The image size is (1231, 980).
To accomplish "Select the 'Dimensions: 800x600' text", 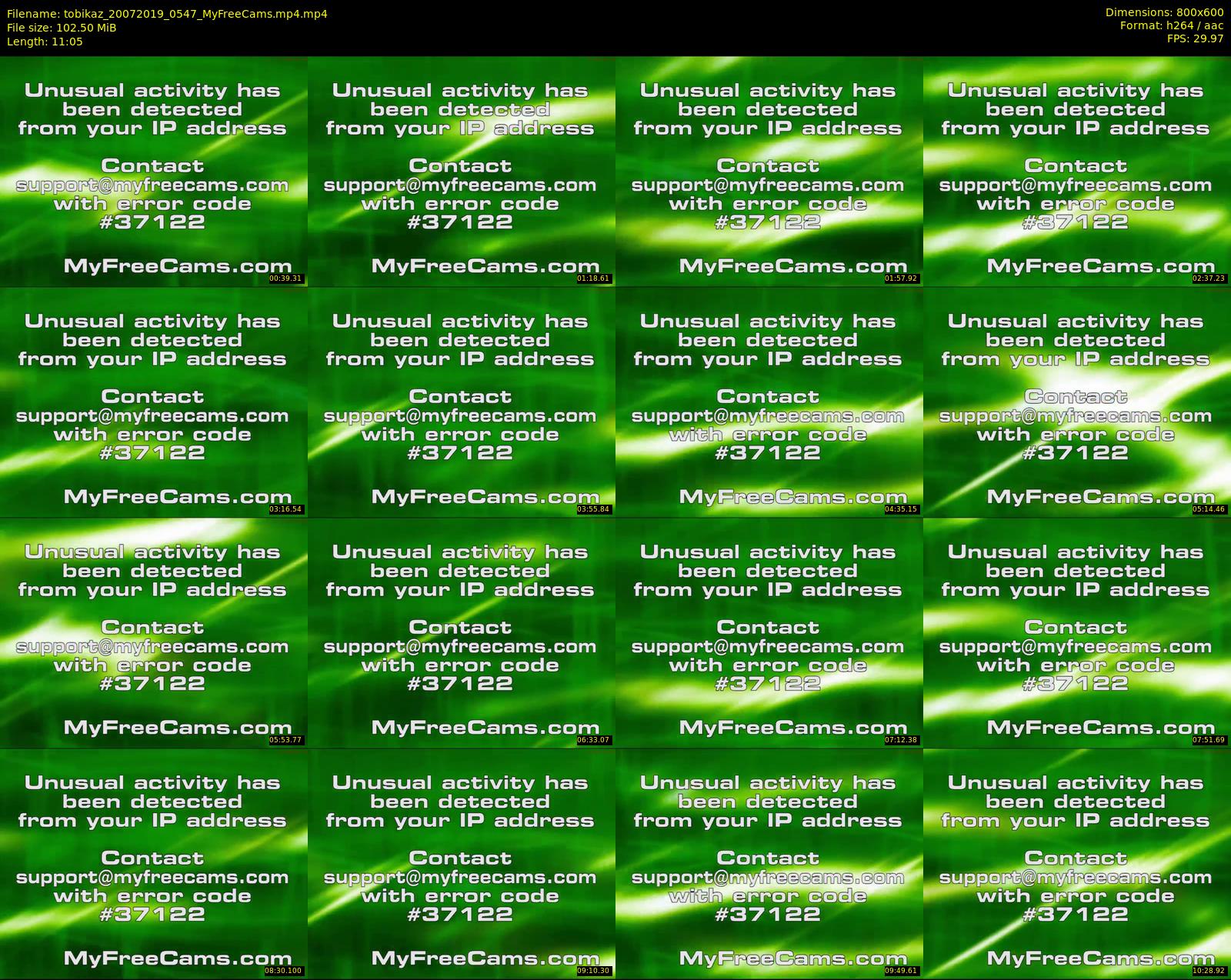I will 1164,12.
